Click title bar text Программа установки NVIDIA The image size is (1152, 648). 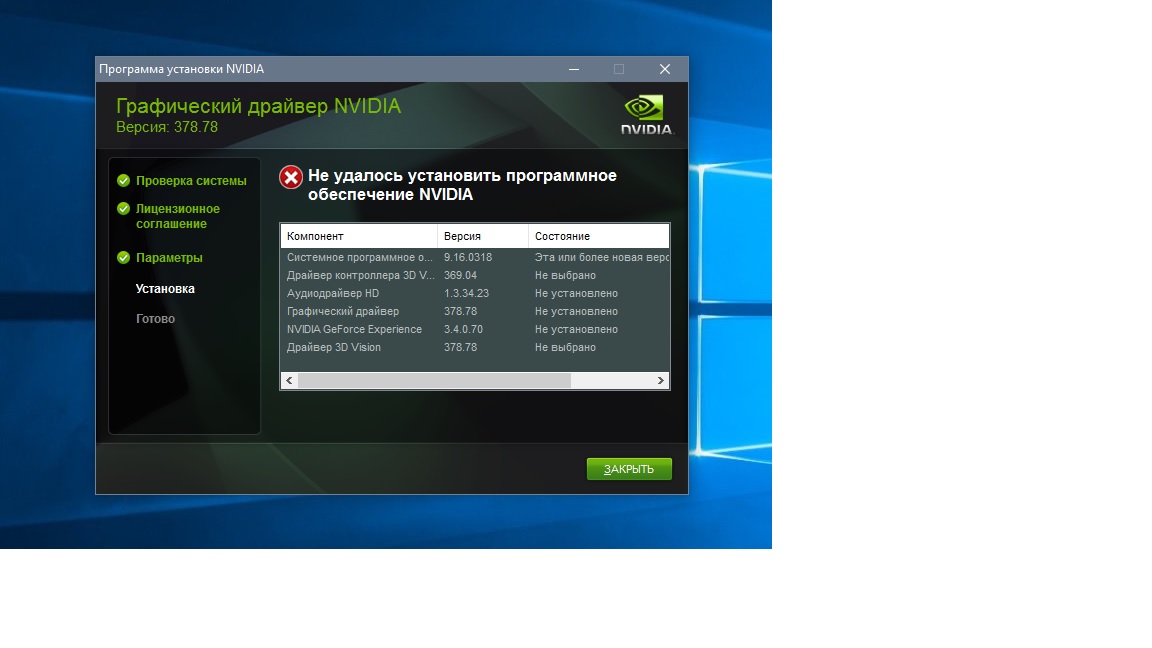click(x=181, y=69)
